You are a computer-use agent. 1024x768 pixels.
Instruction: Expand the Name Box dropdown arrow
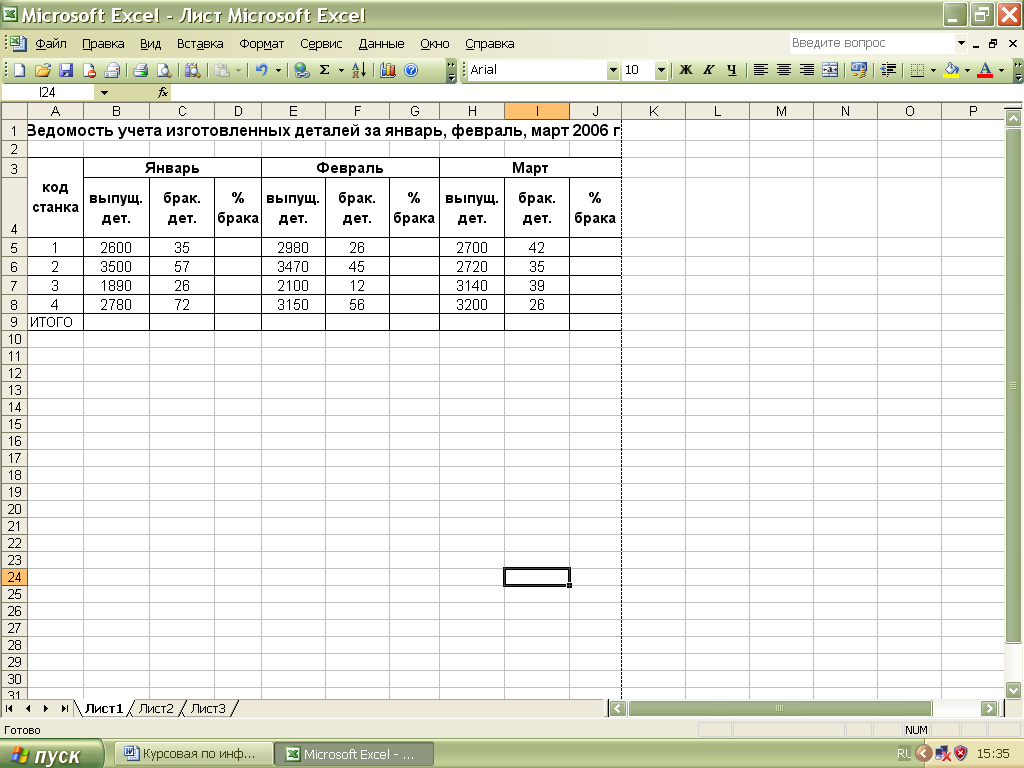104,92
